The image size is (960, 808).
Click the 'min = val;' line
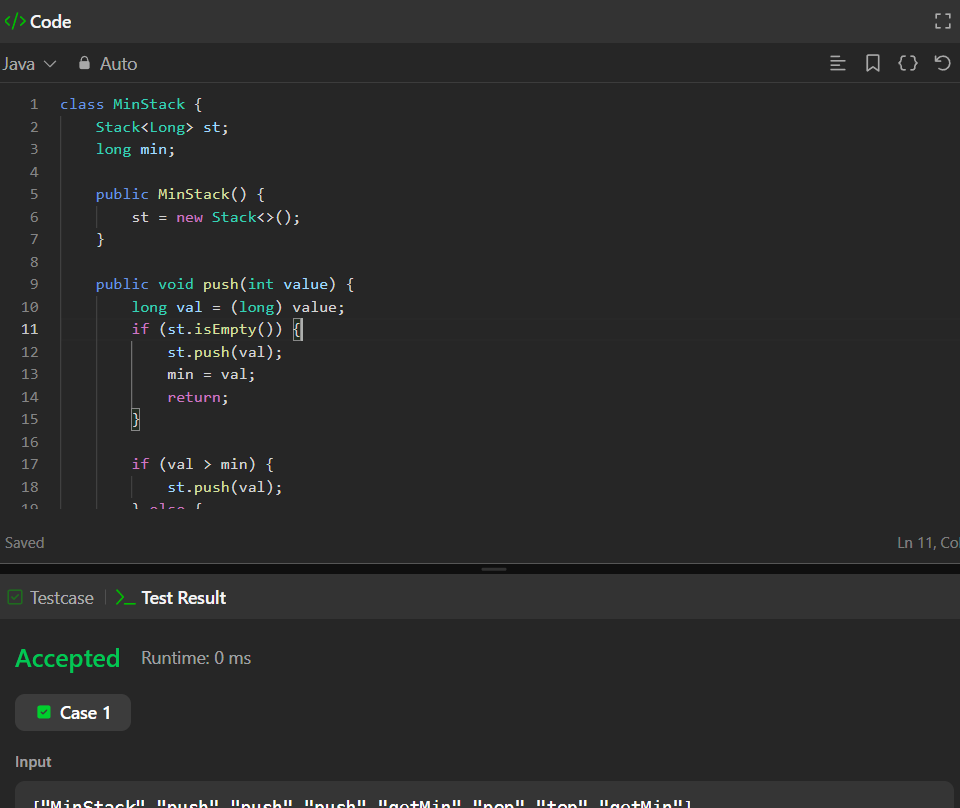point(211,375)
